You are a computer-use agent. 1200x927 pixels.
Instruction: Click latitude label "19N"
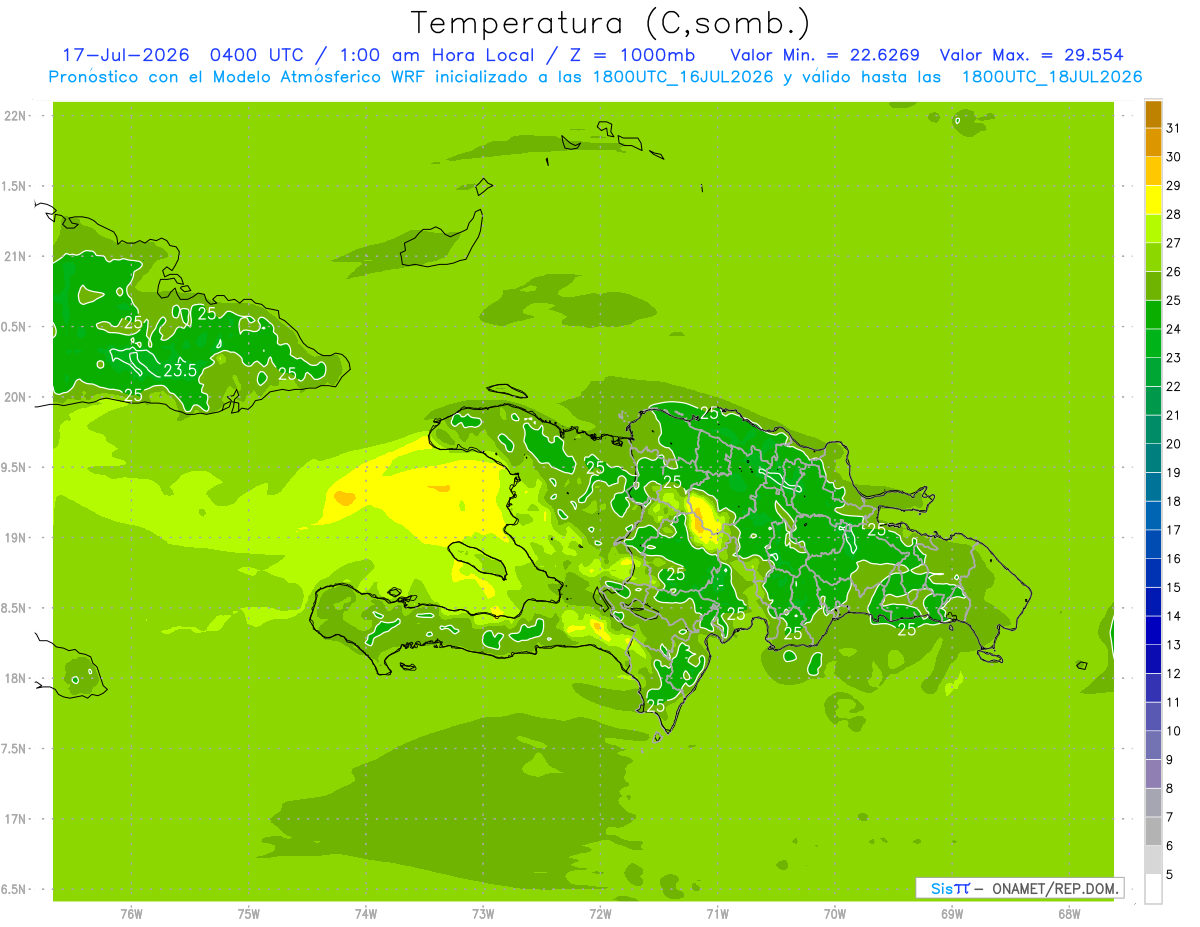pyautogui.click(x=13, y=538)
